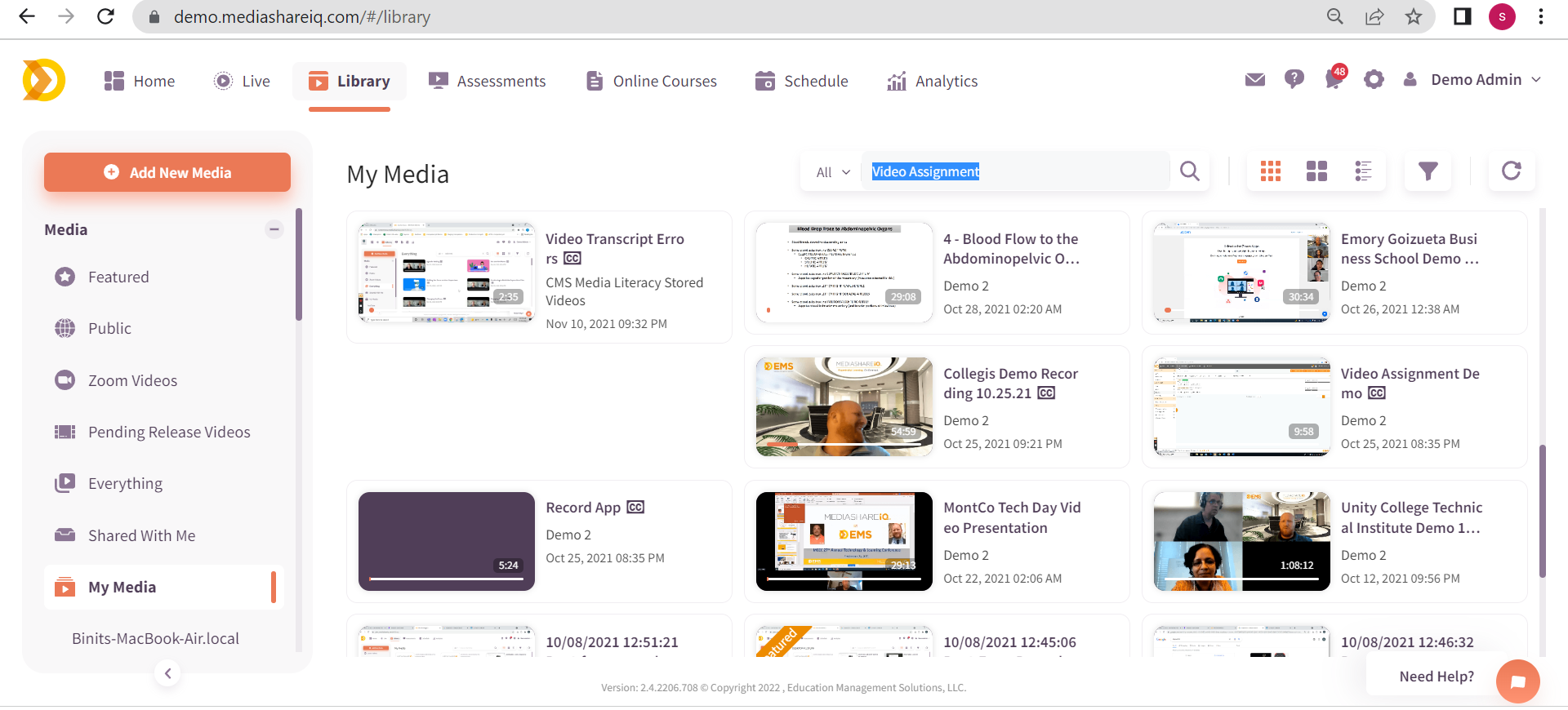The height and width of the screenshot is (710, 1568).
Task: Collapse the left sidebar panel
Action: [x=167, y=673]
